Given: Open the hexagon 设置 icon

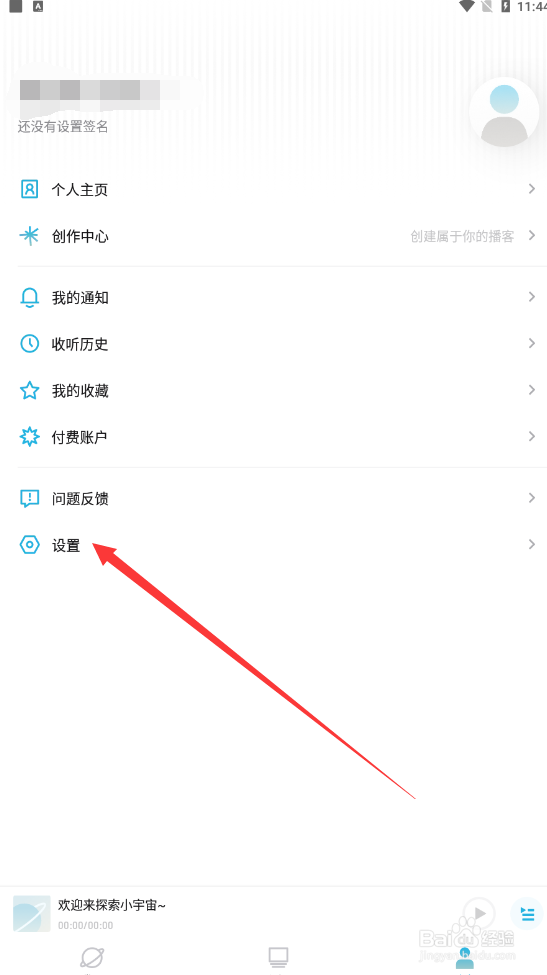Looking at the screenshot, I should coord(29,545).
